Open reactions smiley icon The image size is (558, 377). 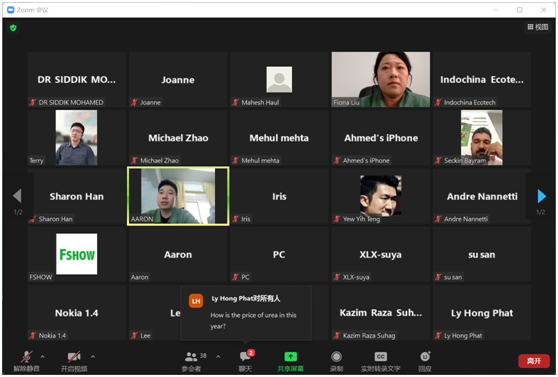coord(425,356)
